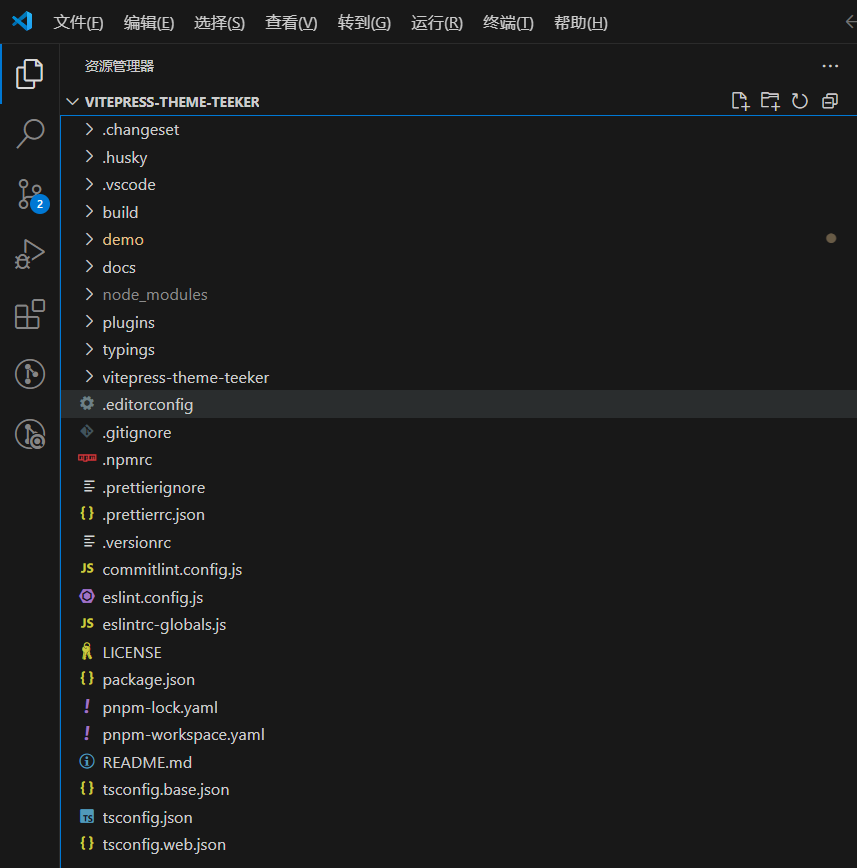The image size is (857, 868).
Task: Click the 资源管理器 panel title
Action: coord(119,66)
